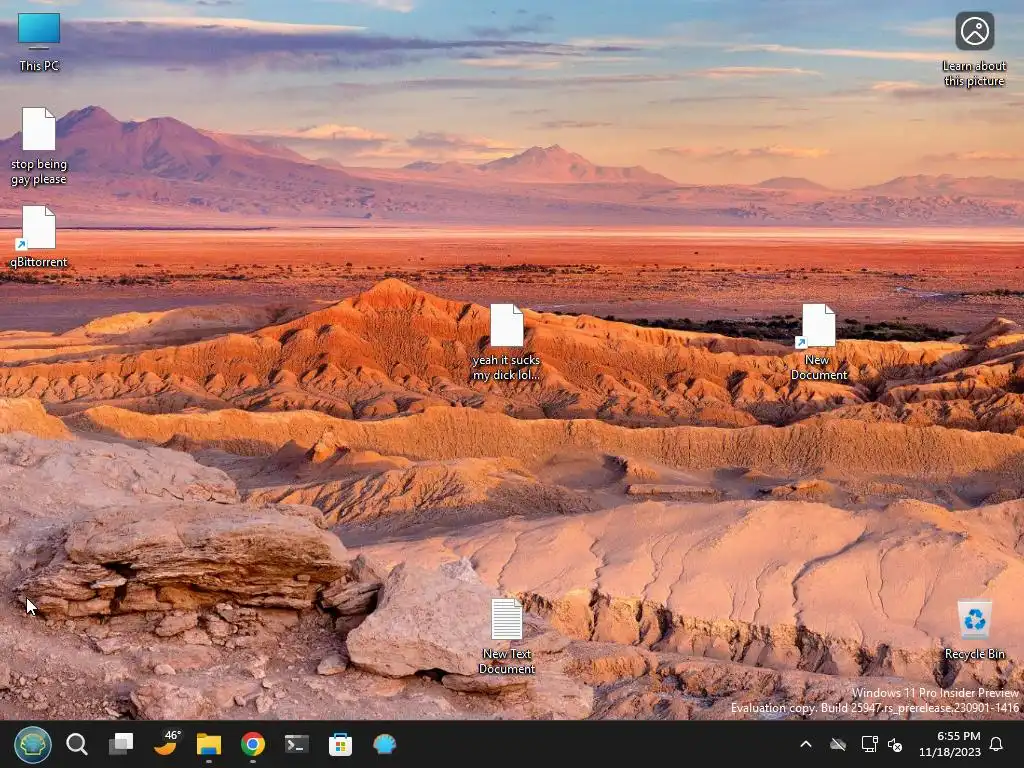
Task: Open network settings via wired display tray icon
Action: [869, 744]
